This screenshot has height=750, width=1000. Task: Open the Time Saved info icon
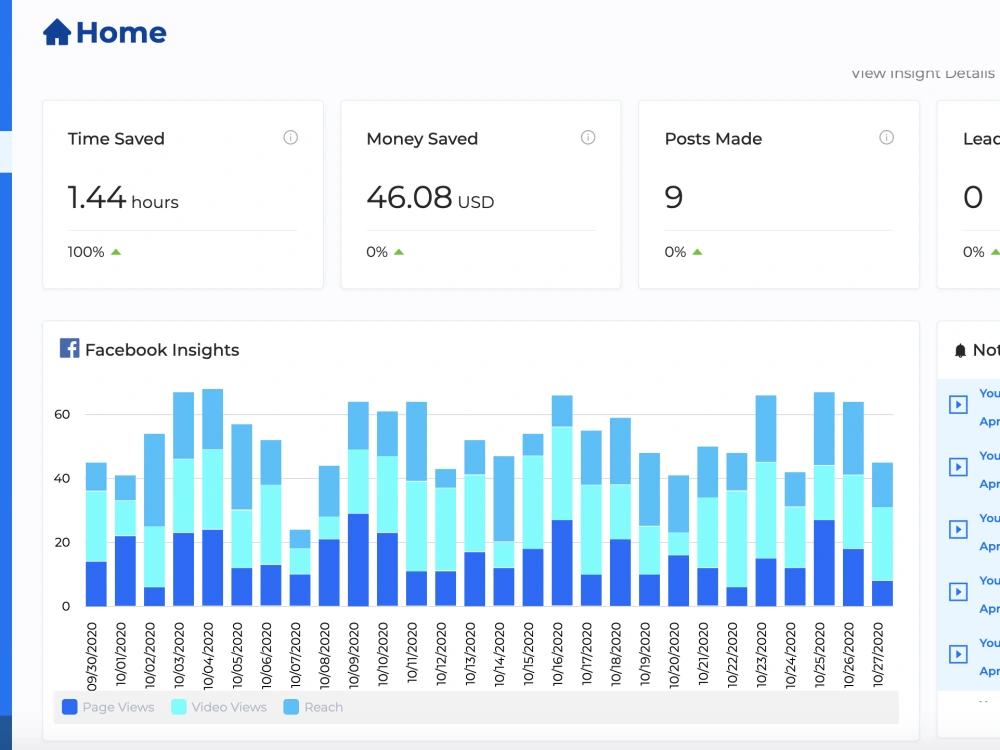click(290, 137)
